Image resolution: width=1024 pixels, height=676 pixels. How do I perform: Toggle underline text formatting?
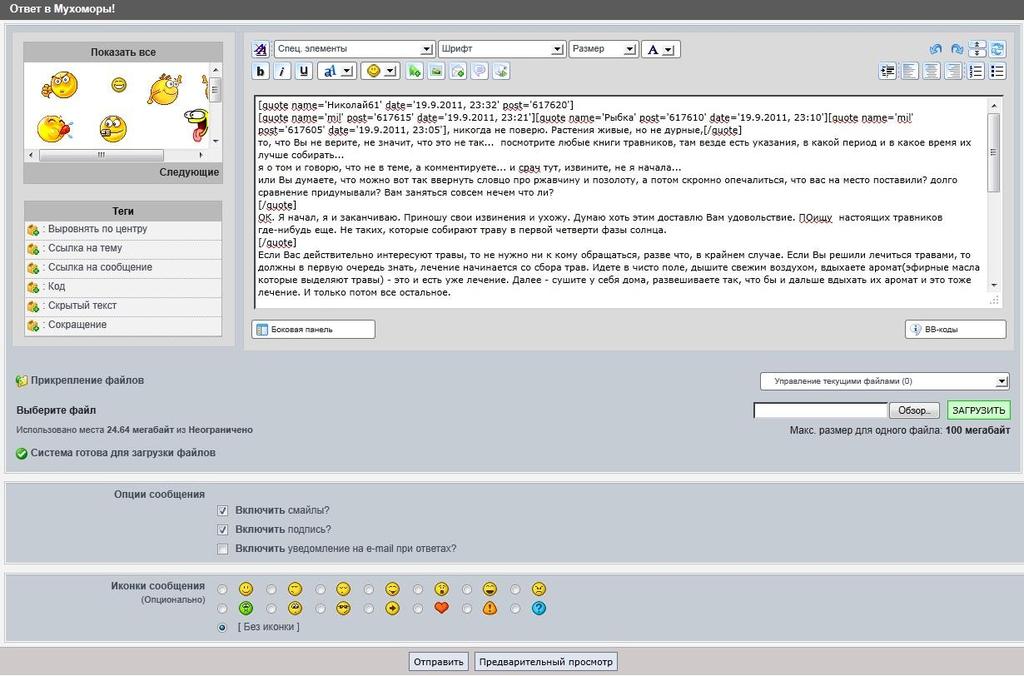(x=303, y=71)
